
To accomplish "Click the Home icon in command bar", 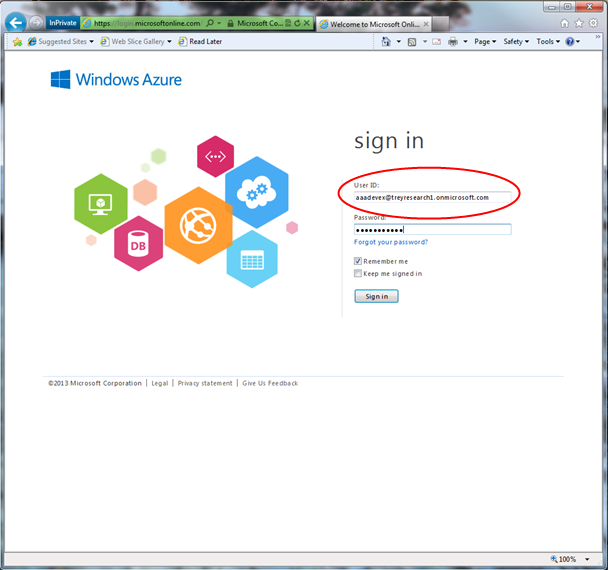I will [386, 41].
